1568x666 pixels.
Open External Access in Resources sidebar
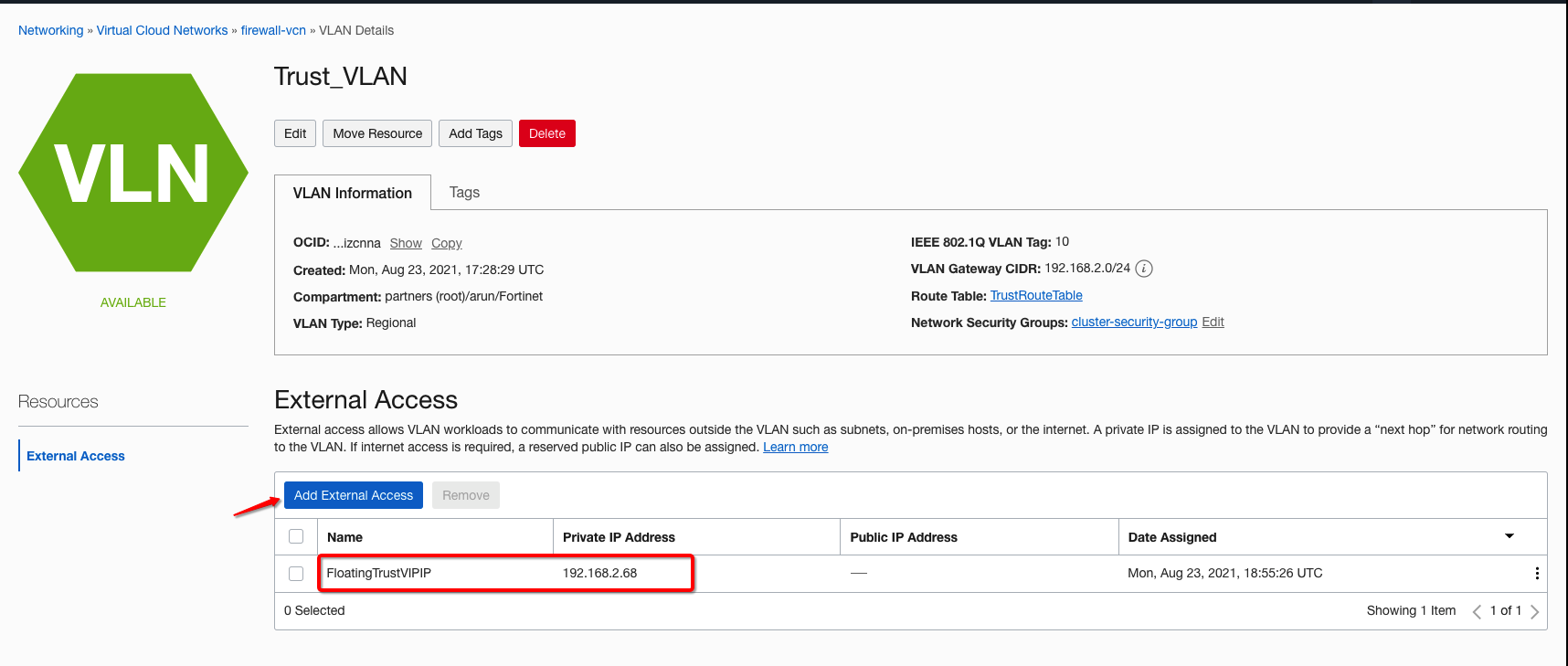[x=76, y=456]
